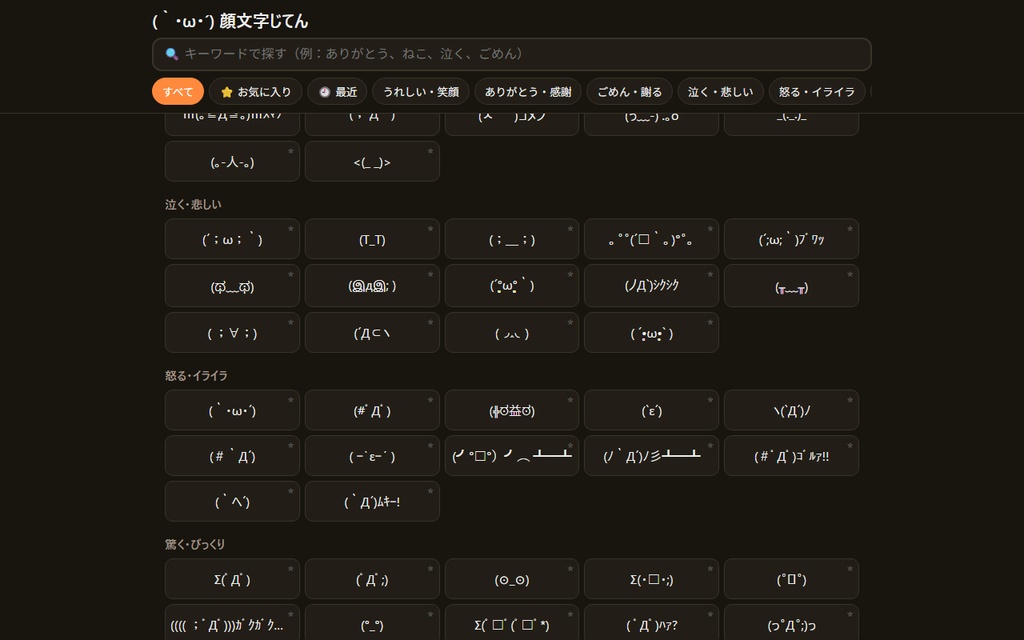
Task: Click the 怒る・イライラ section heading
Action: pyautogui.click(x=196, y=376)
